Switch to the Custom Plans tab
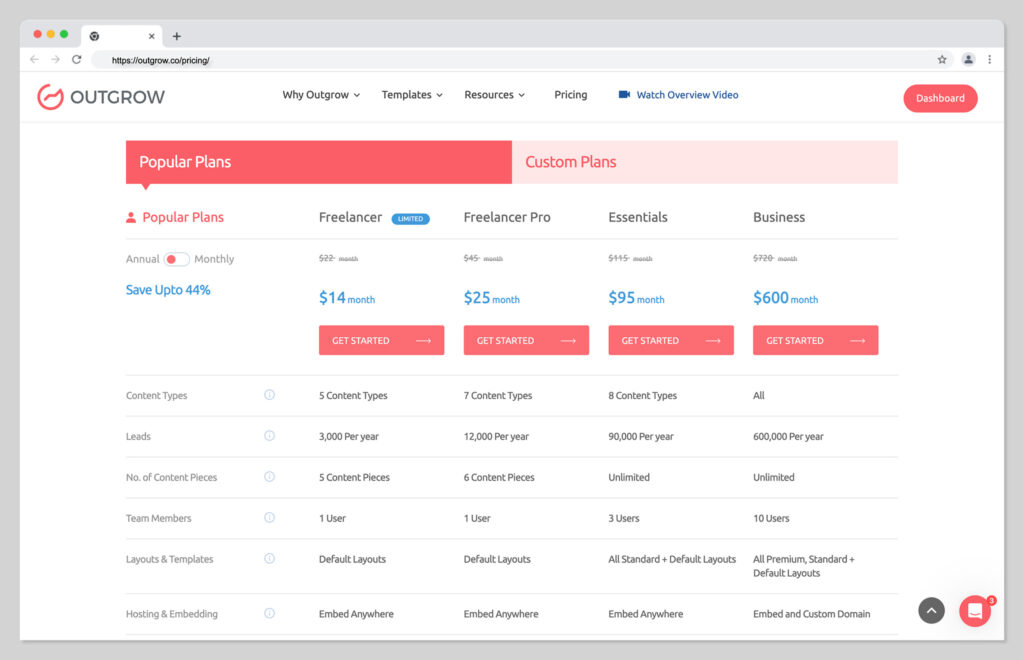Viewport: 1024px width, 660px height. coord(704,162)
